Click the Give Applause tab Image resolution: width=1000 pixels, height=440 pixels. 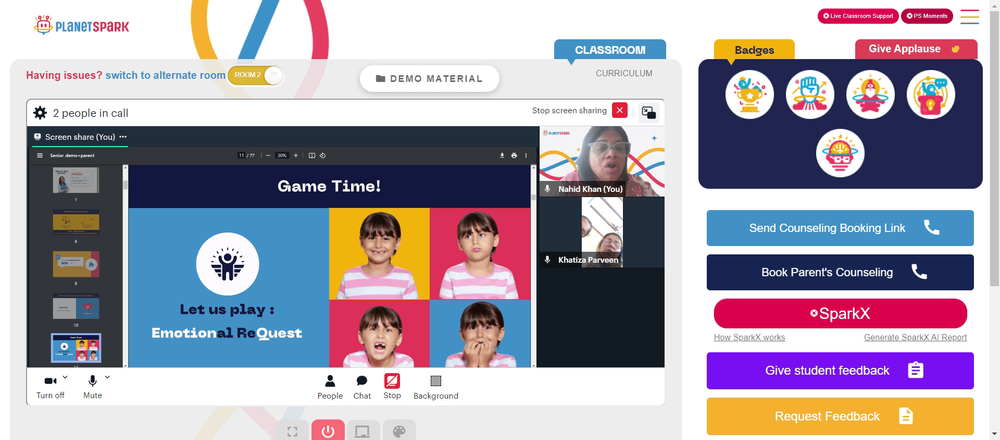pos(916,49)
